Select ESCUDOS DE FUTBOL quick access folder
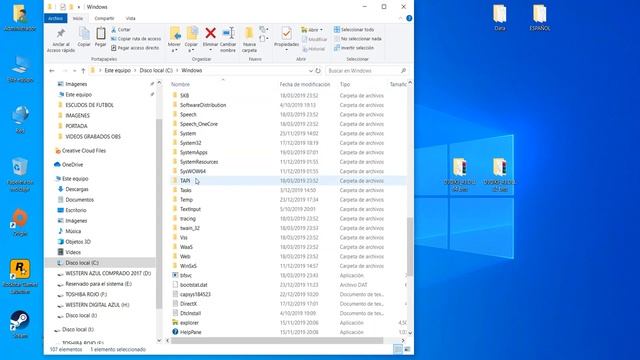 coord(89,105)
